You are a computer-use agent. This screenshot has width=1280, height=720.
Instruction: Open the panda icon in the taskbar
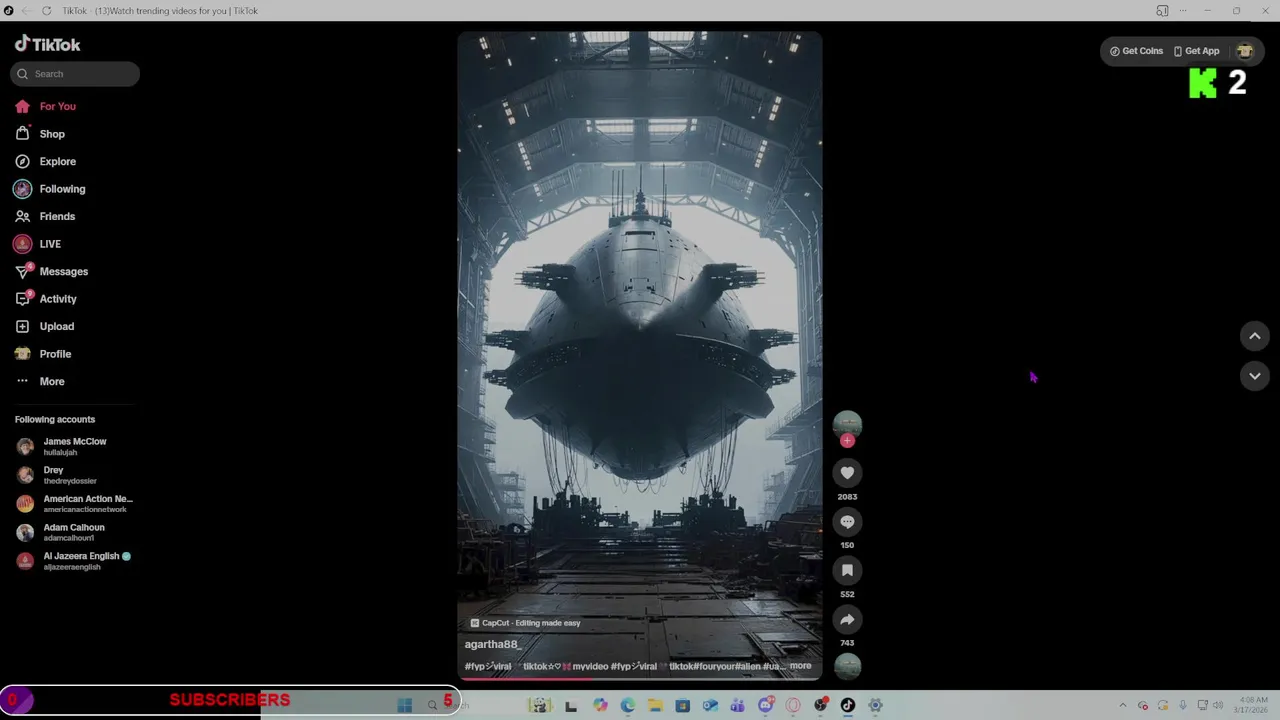pyautogui.click(x=540, y=705)
